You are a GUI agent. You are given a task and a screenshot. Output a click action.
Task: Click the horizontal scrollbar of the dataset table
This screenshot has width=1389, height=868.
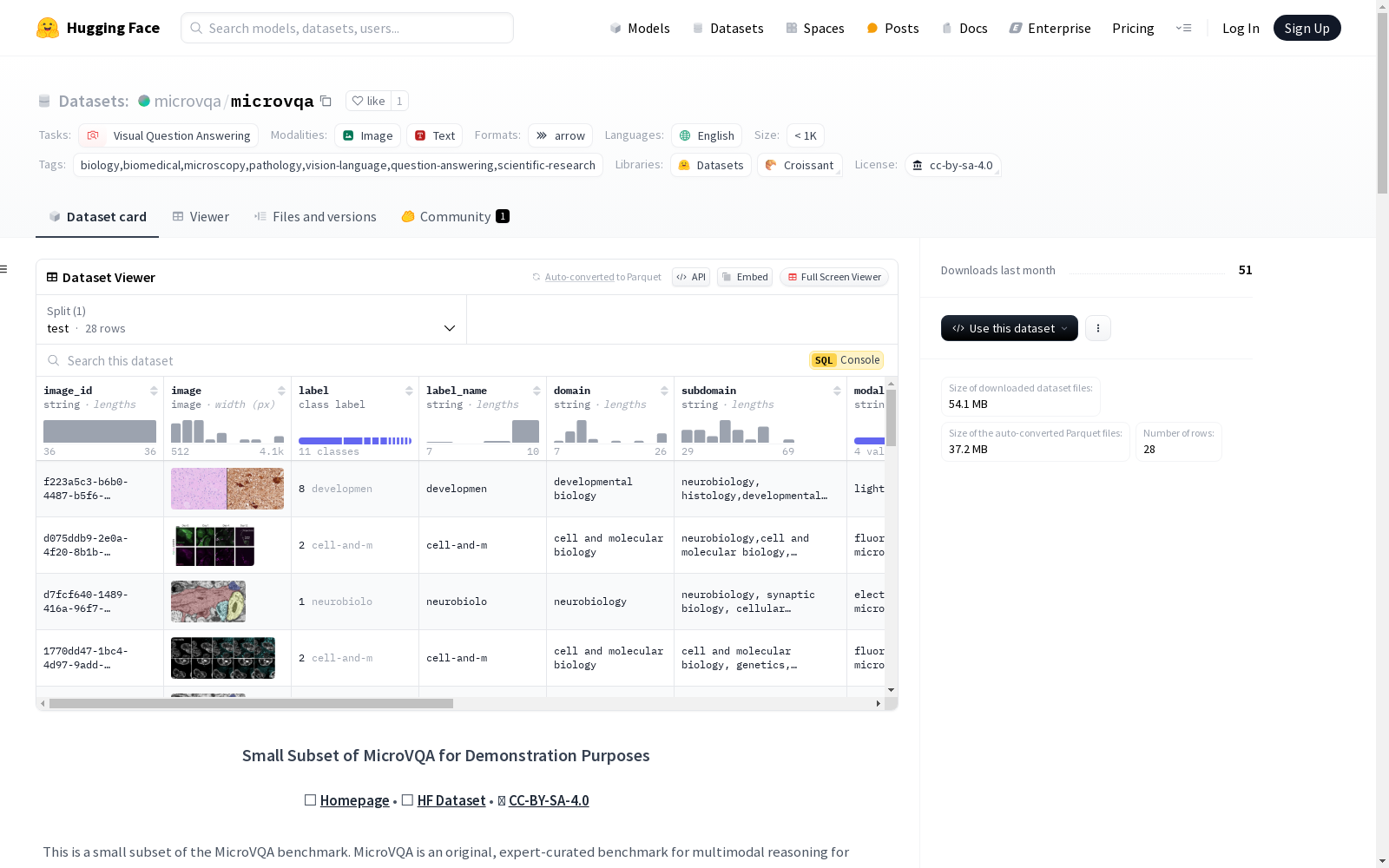[251, 703]
